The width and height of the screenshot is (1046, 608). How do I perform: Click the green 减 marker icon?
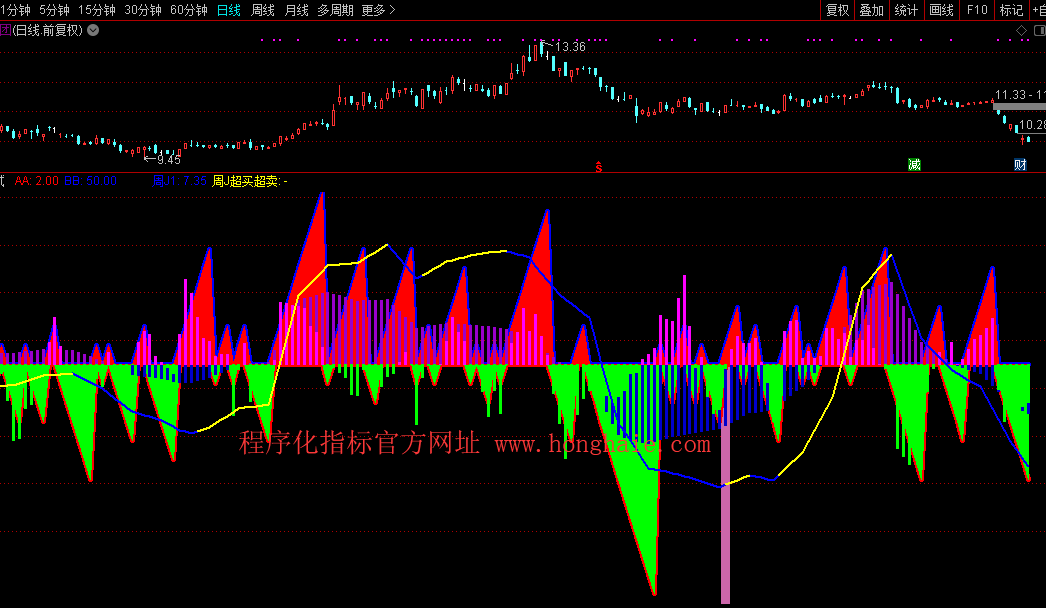tap(914, 165)
